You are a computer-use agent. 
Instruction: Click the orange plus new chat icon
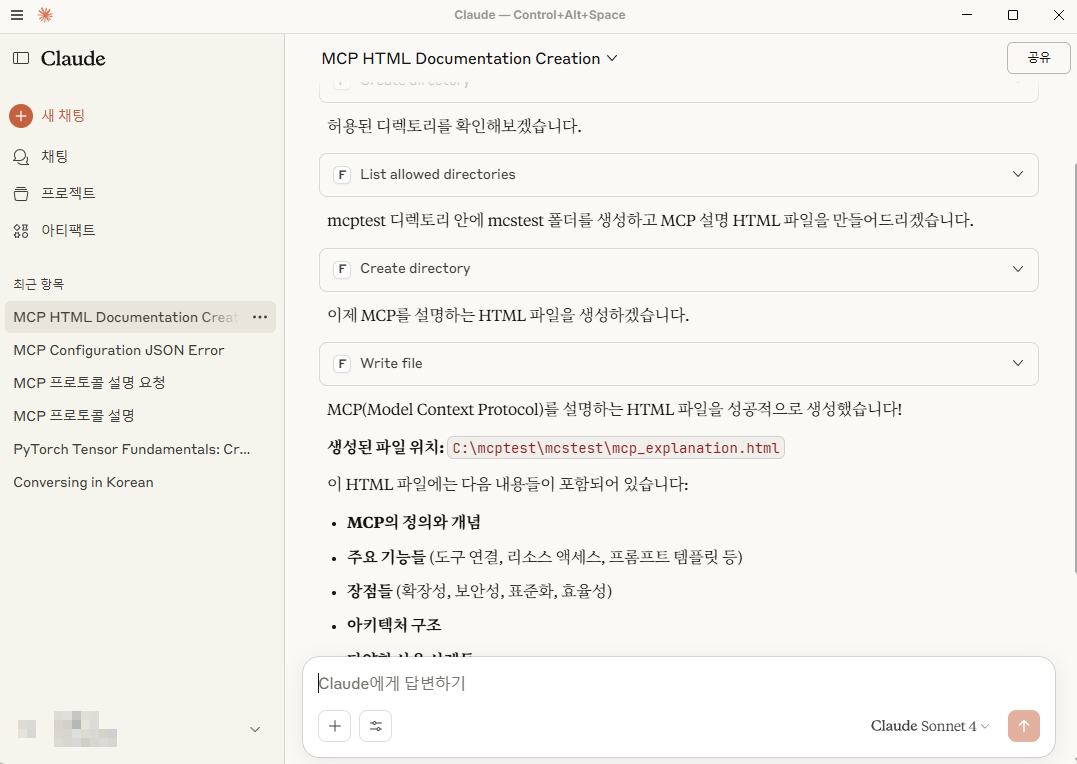pyautogui.click(x=21, y=115)
